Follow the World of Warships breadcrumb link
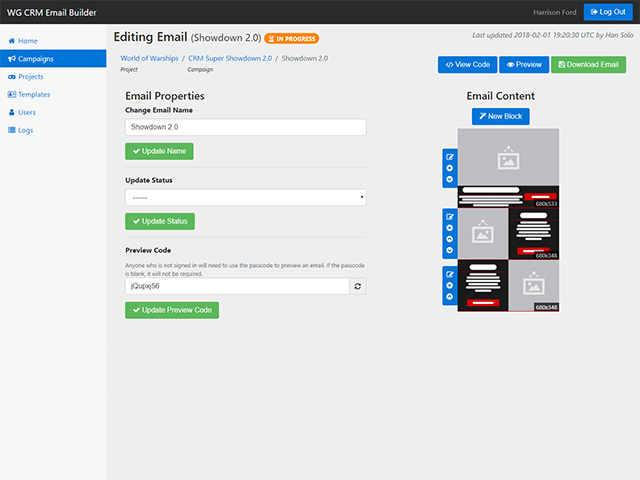Screen dimensions: 640x480 point(149,58)
